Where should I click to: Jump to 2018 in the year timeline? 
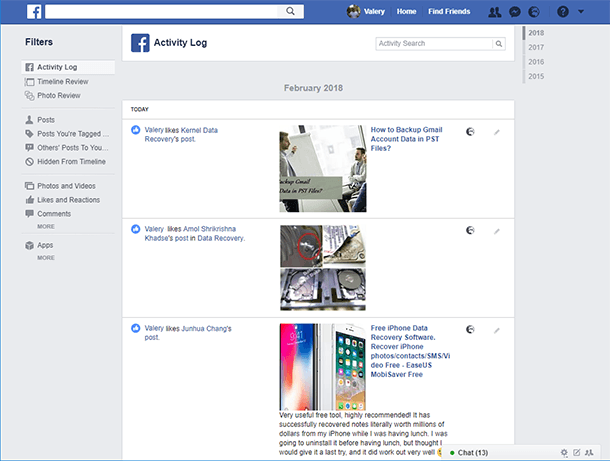pyautogui.click(x=536, y=33)
